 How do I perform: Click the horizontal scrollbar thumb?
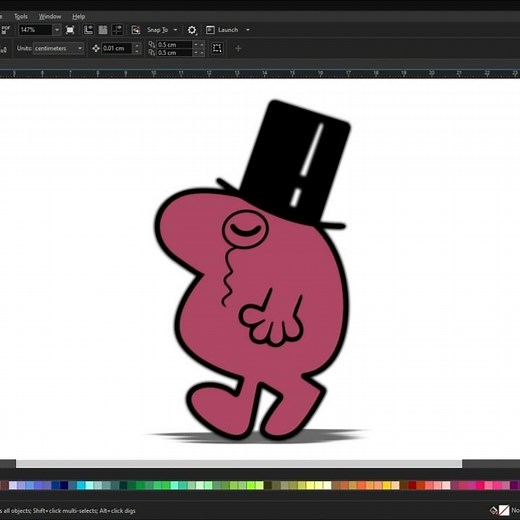pos(239,463)
